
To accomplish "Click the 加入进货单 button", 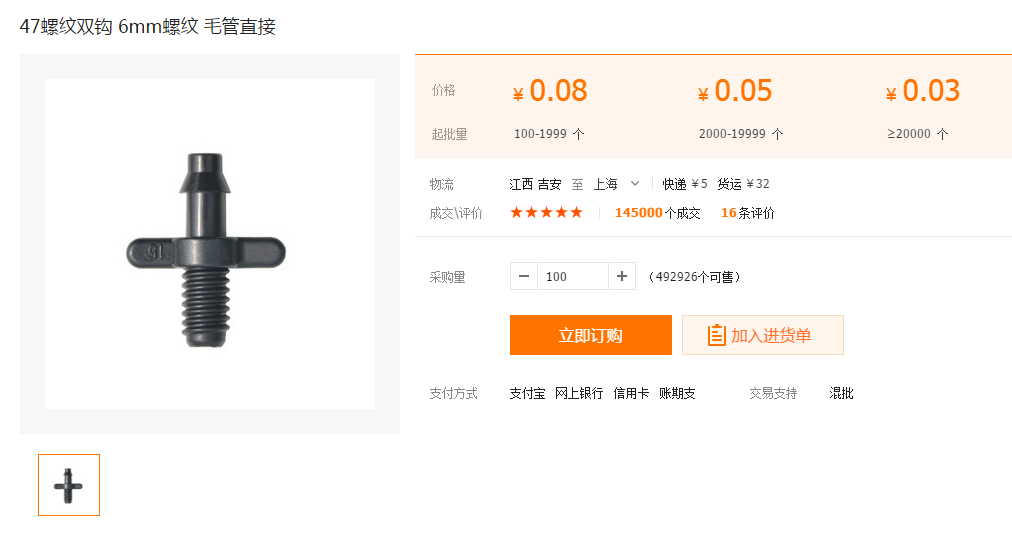I will click(762, 335).
